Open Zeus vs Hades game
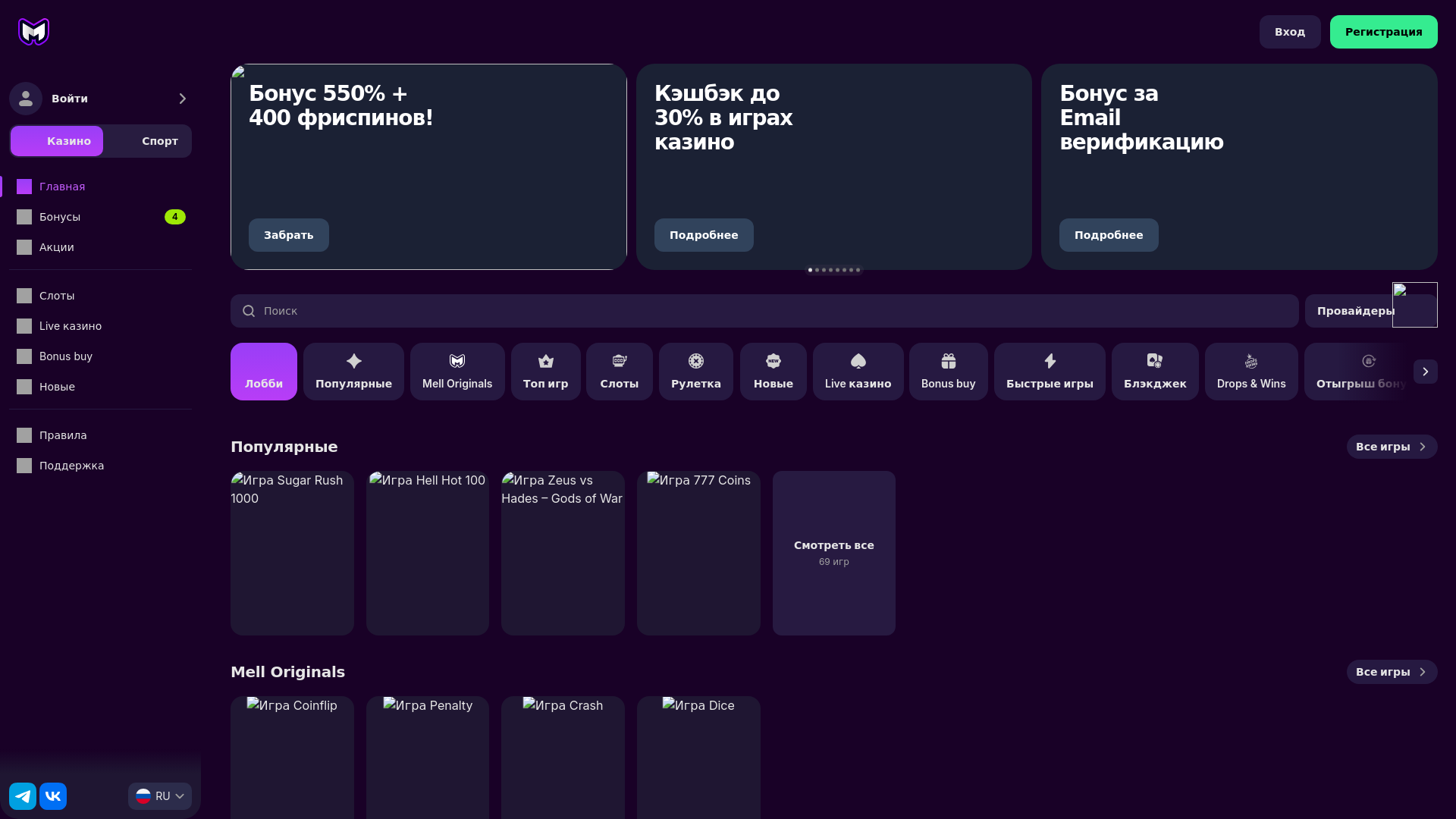 pos(563,553)
